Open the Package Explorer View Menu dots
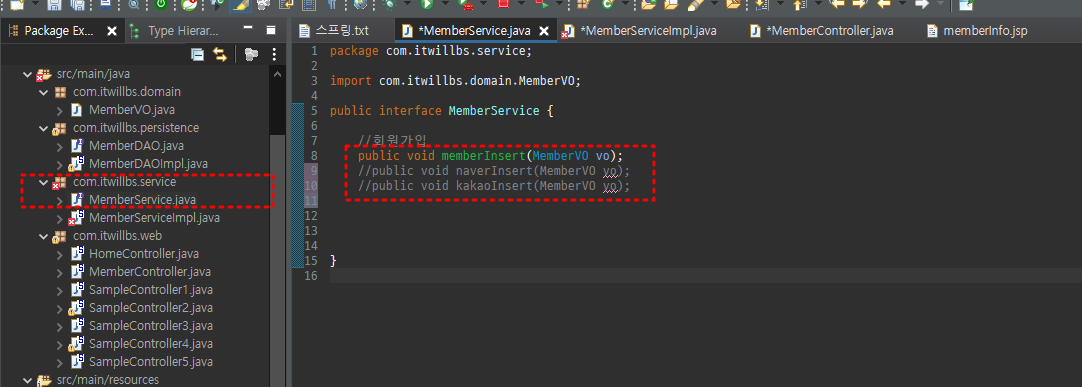 [x=275, y=54]
